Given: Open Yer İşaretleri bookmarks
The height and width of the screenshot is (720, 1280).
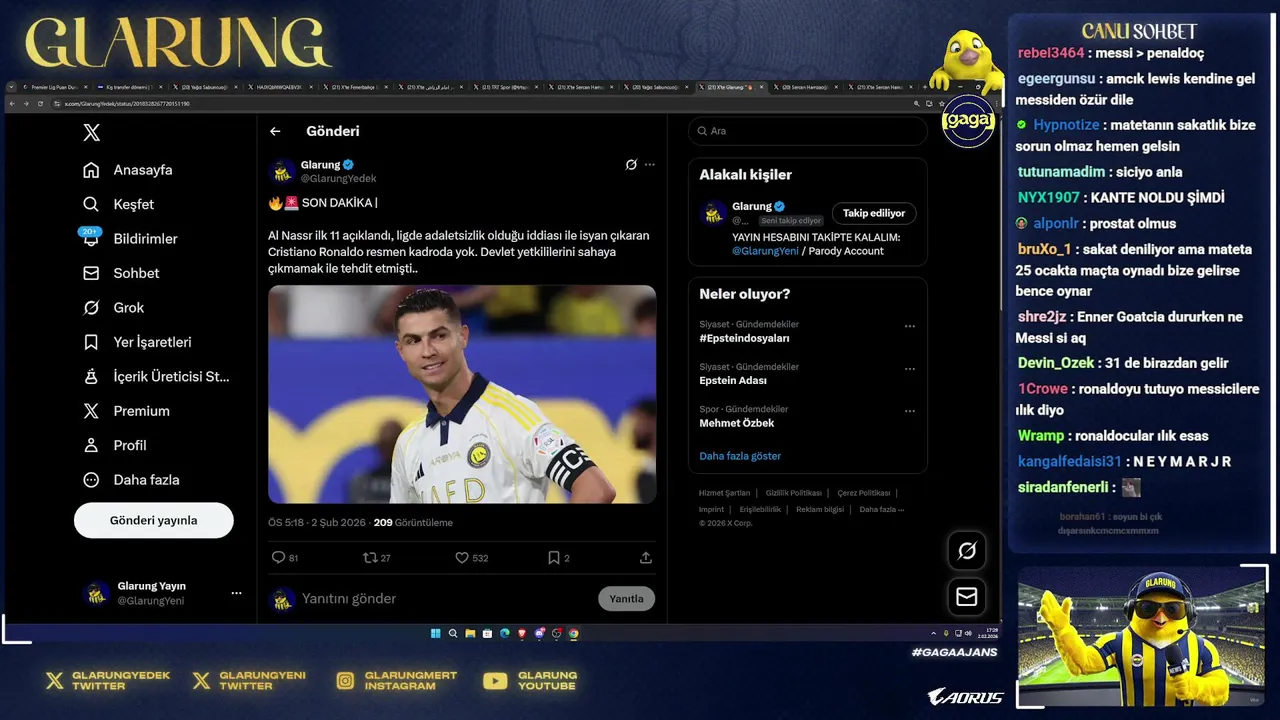Looking at the screenshot, I should (137, 342).
